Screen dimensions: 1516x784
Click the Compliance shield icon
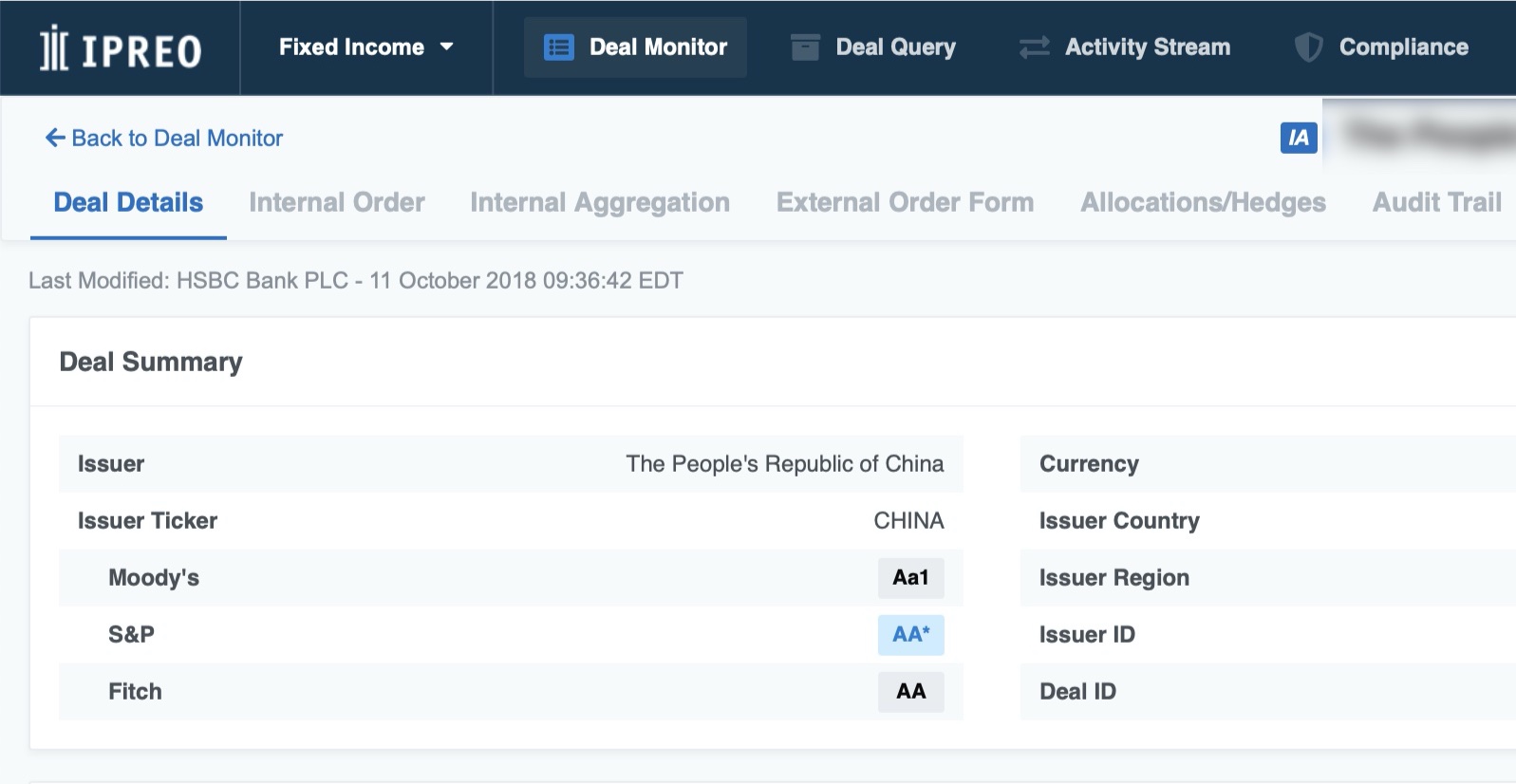tap(1308, 47)
